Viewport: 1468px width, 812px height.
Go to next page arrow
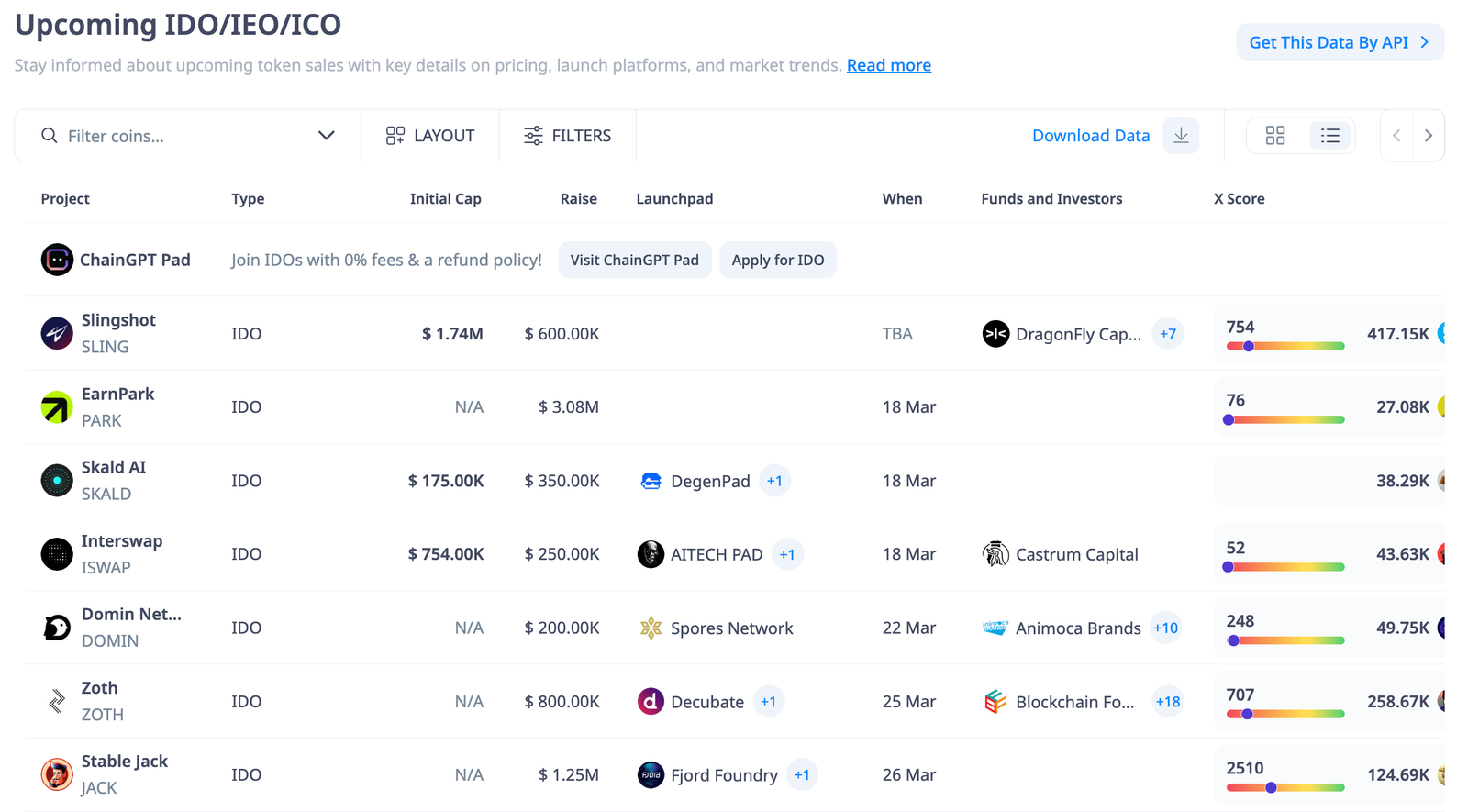[x=1429, y=136]
